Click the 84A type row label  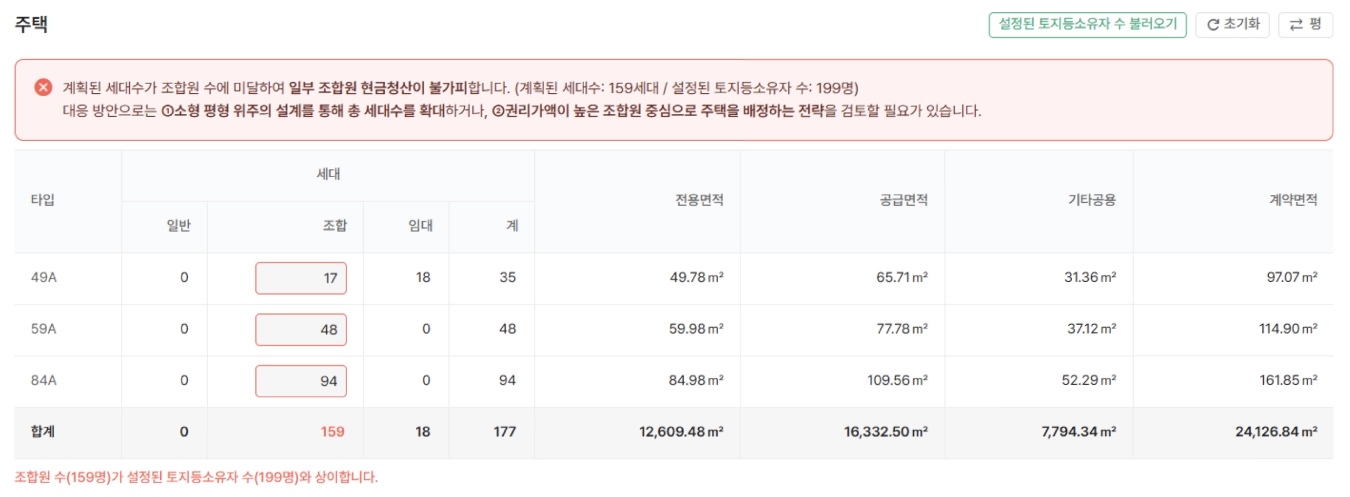pyautogui.click(x=44, y=381)
